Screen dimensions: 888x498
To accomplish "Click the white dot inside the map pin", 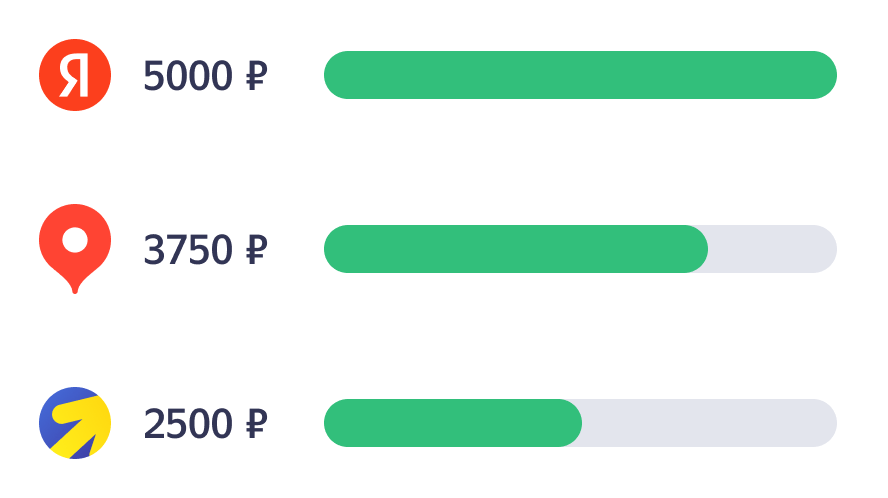I will [x=75, y=240].
